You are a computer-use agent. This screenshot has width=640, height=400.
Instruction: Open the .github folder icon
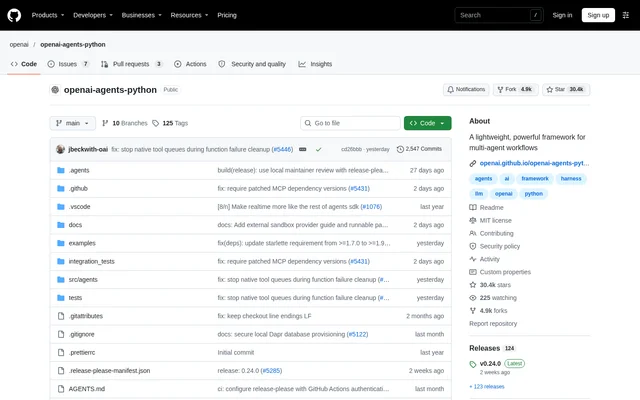(61, 189)
